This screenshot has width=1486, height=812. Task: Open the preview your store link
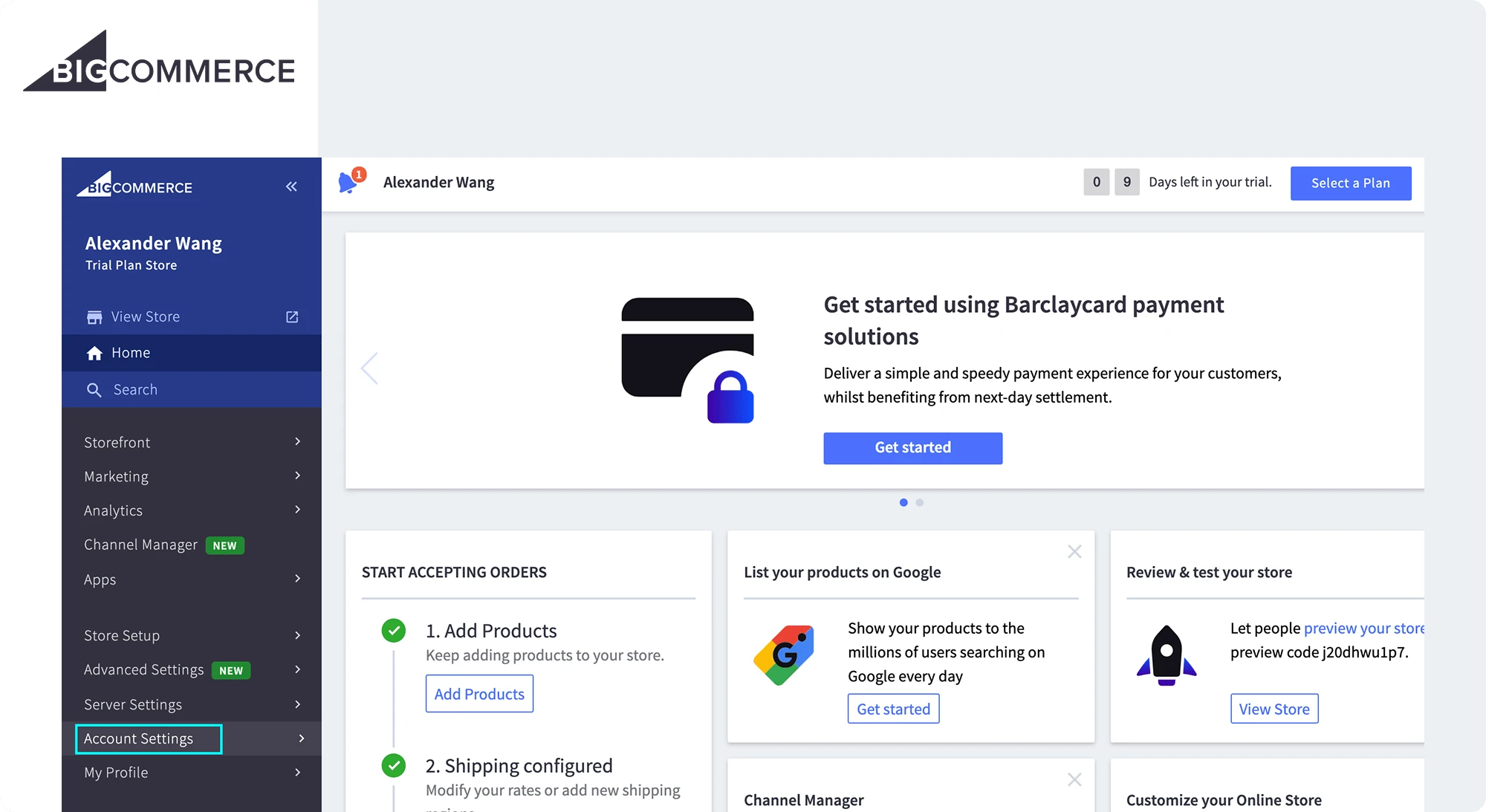pyautogui.click(x=1364, y=629)
